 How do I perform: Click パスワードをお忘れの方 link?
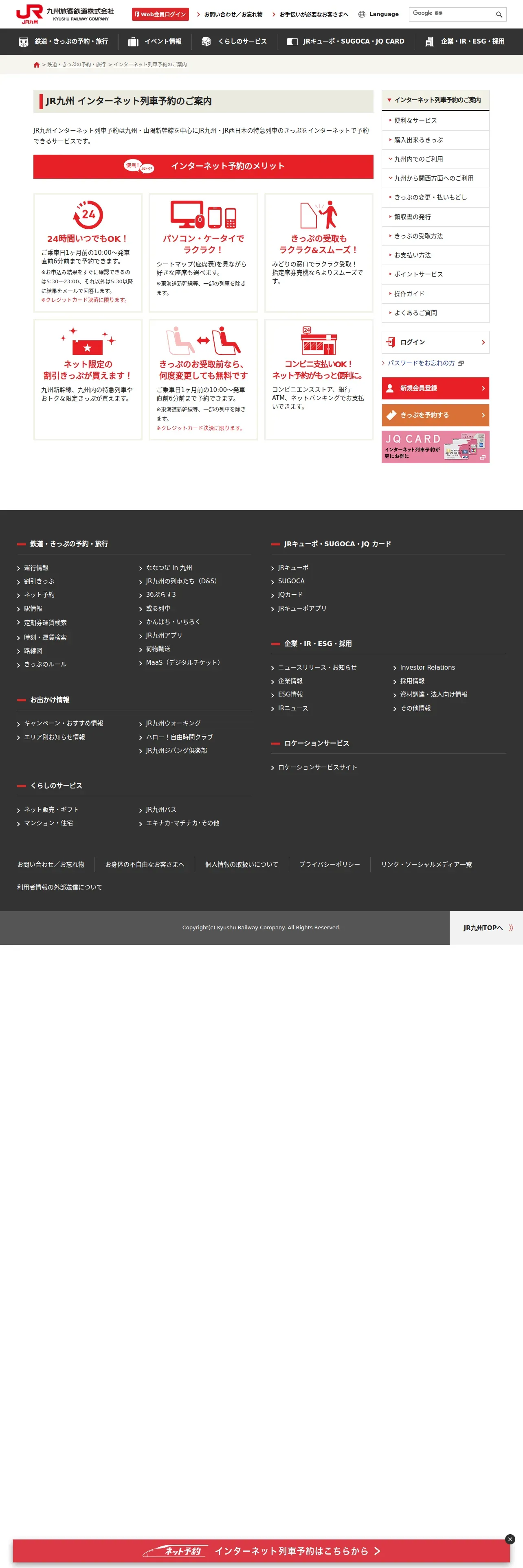(x=421, y=364)
